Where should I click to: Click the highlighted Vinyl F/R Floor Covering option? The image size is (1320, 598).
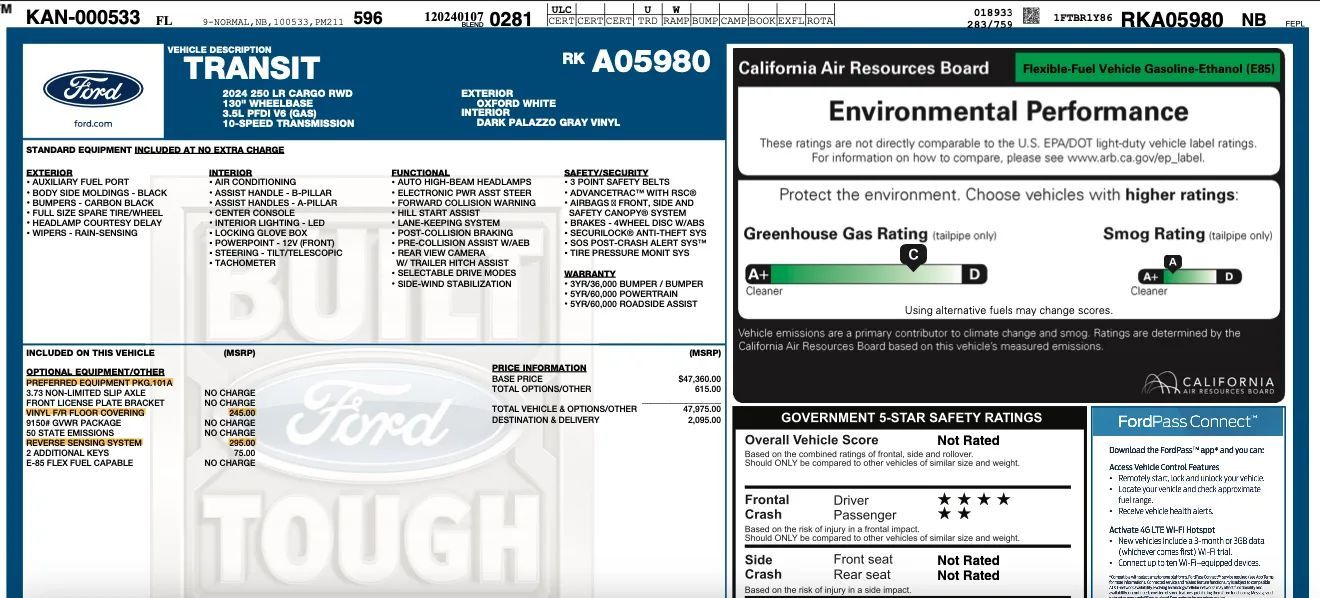point(85,413)
